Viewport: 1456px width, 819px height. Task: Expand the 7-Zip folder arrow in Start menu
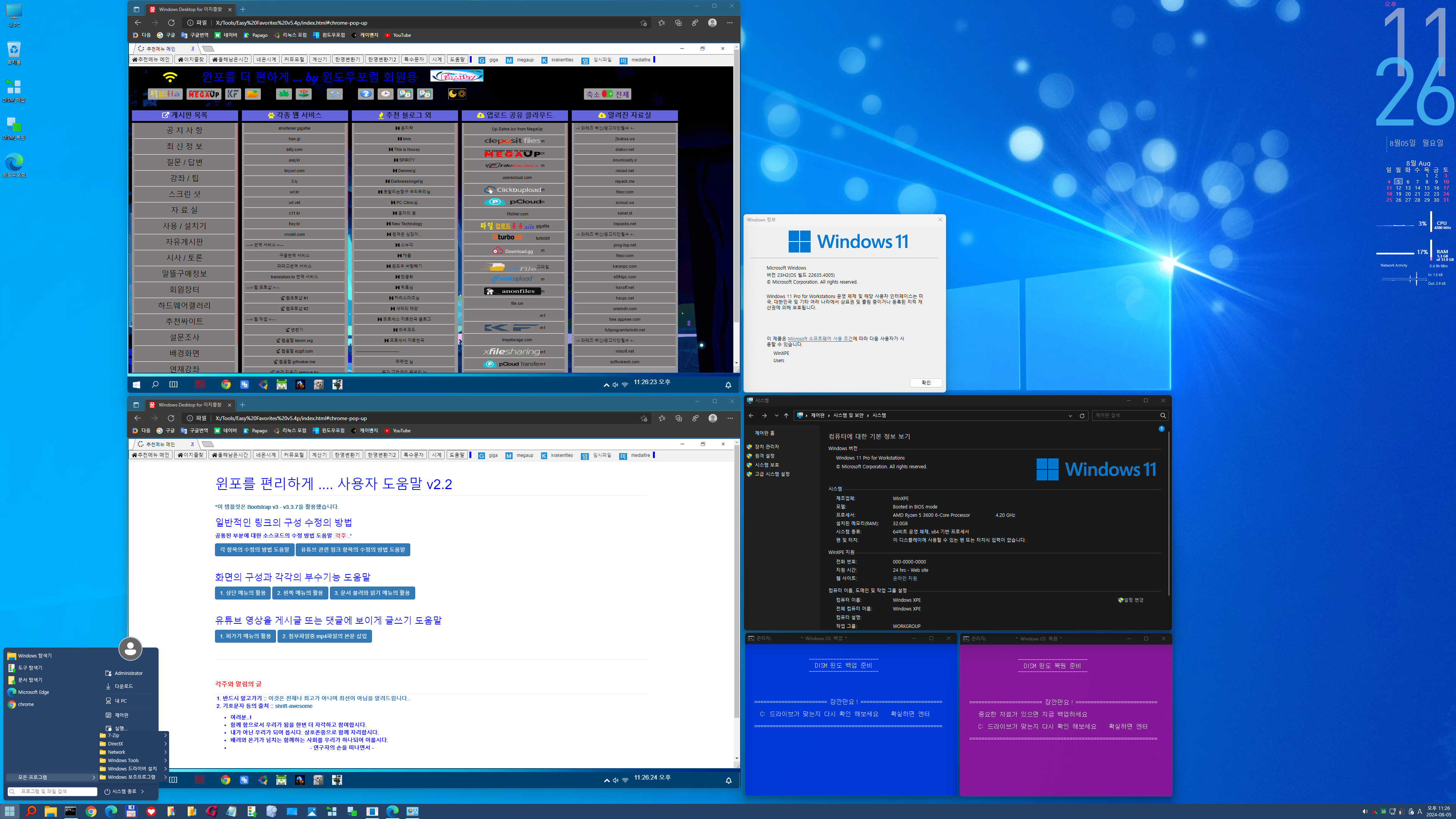pyautogui.click(x=166, y=735)
